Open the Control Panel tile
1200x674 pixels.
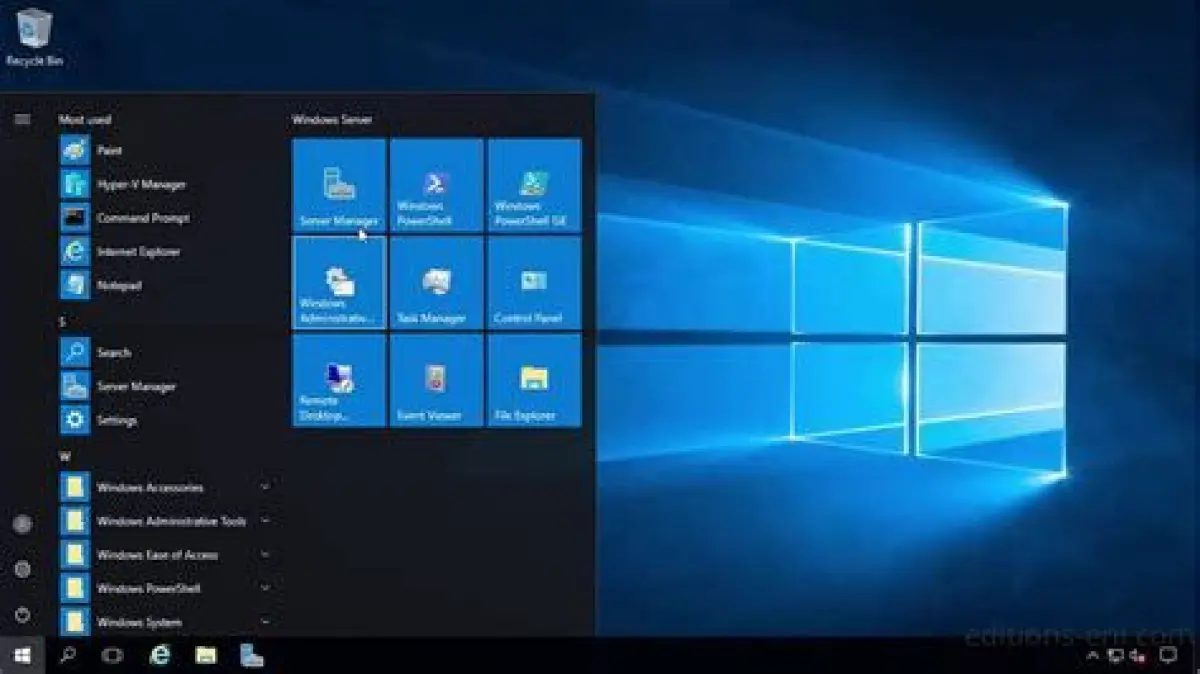[x=534, y=283]
